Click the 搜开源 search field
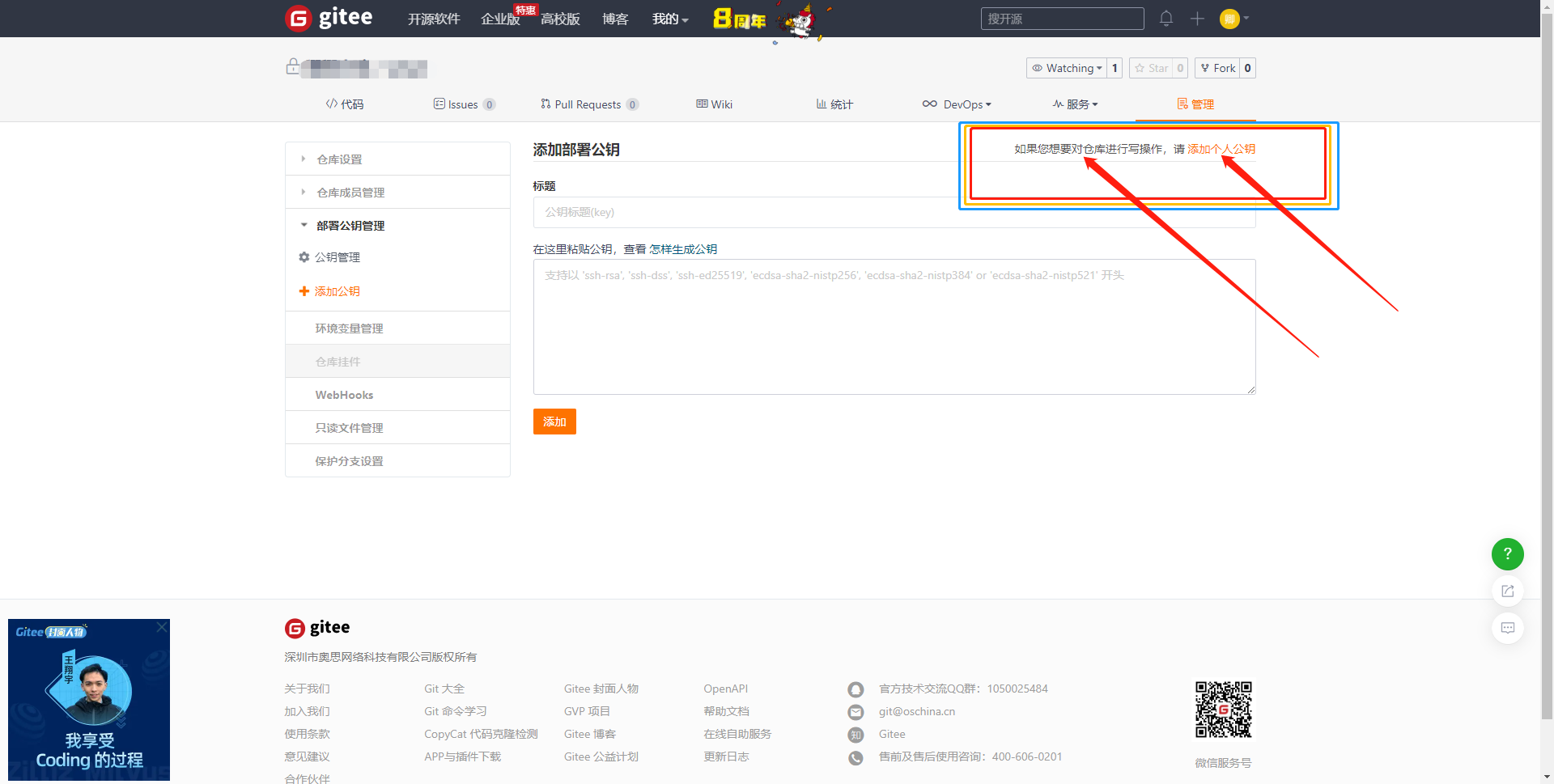The height and width of the screenshot is (784, 1554). 1062,19
